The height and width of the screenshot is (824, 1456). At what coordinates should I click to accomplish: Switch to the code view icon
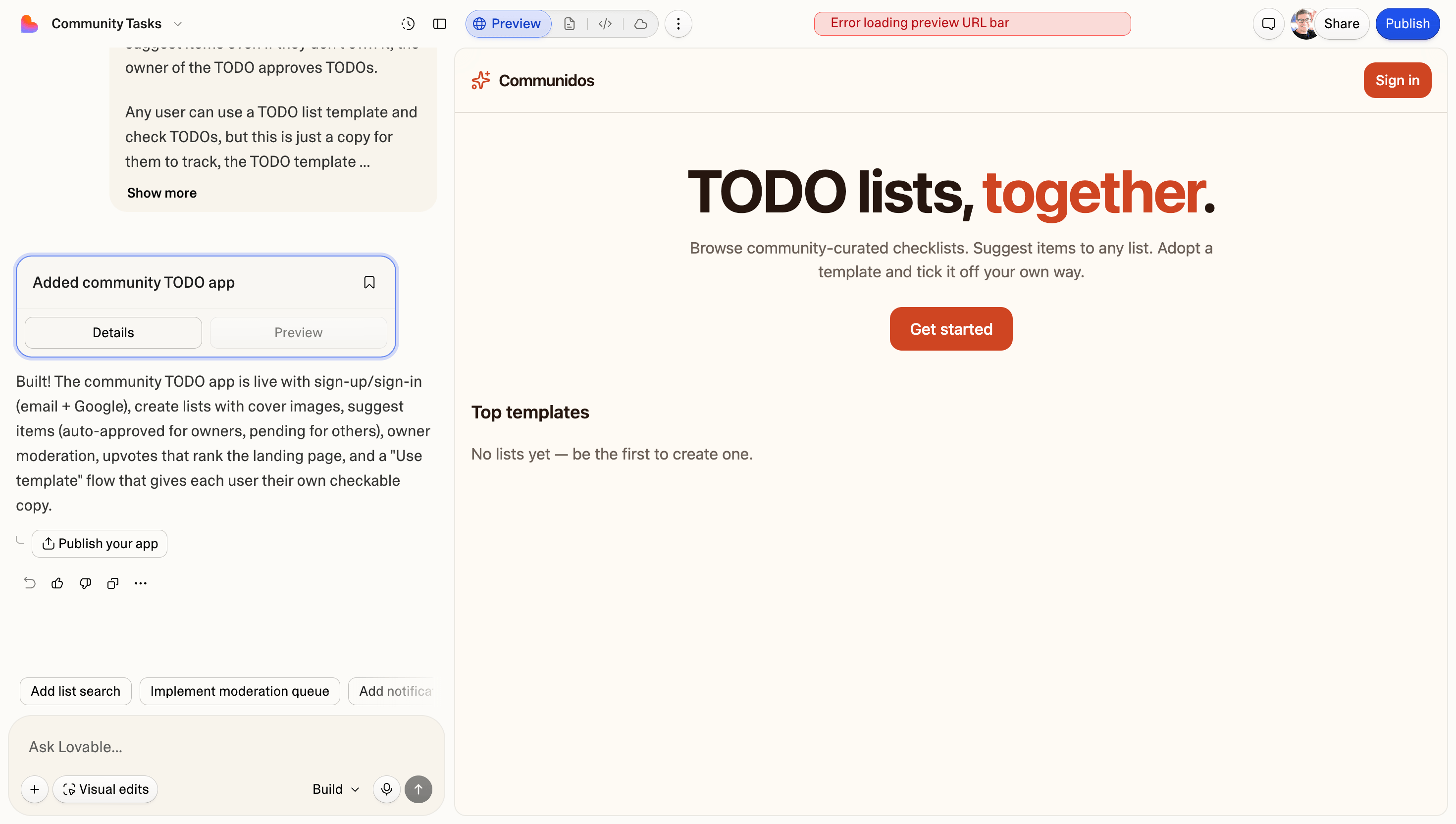pyautogui.click(x=605, y=24)
